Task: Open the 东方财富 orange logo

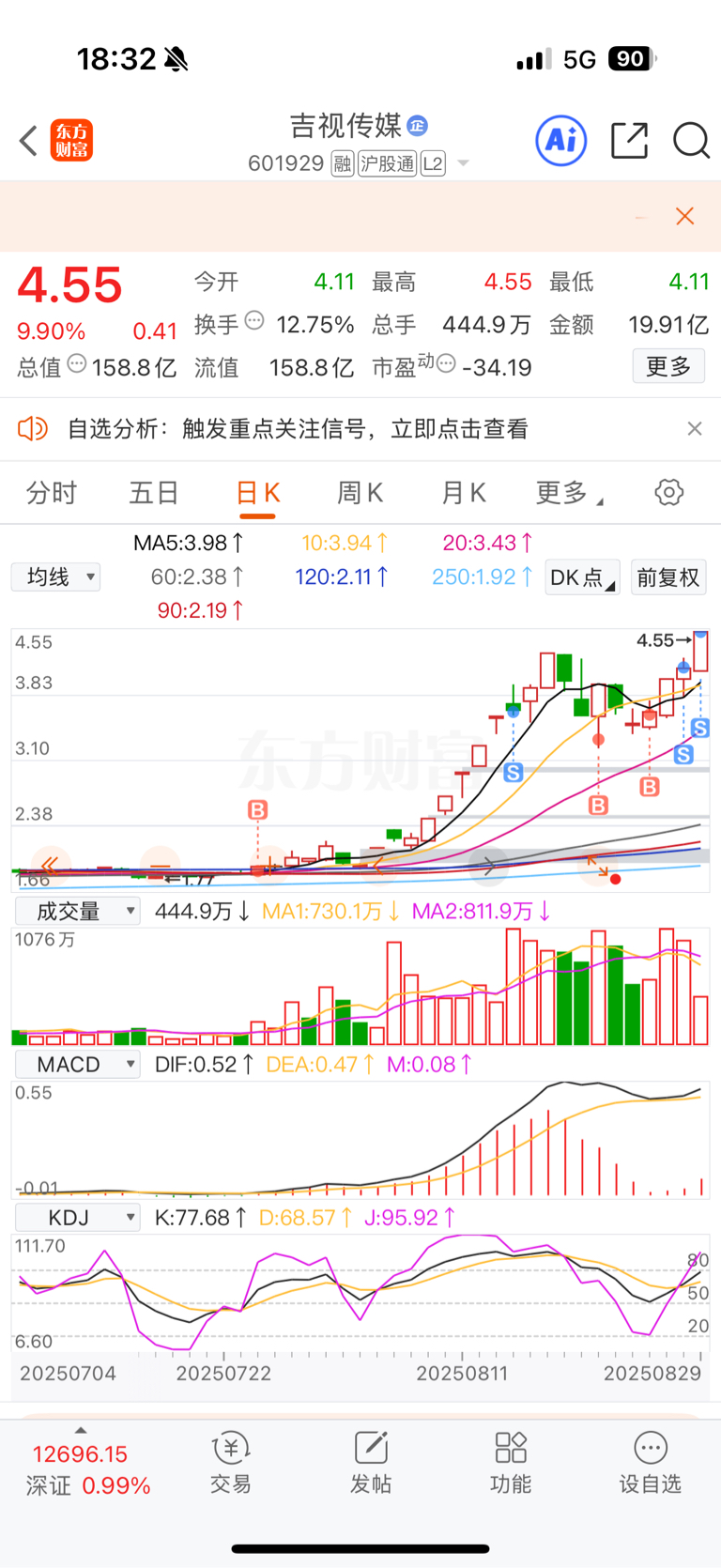Action: pos(71,141)
